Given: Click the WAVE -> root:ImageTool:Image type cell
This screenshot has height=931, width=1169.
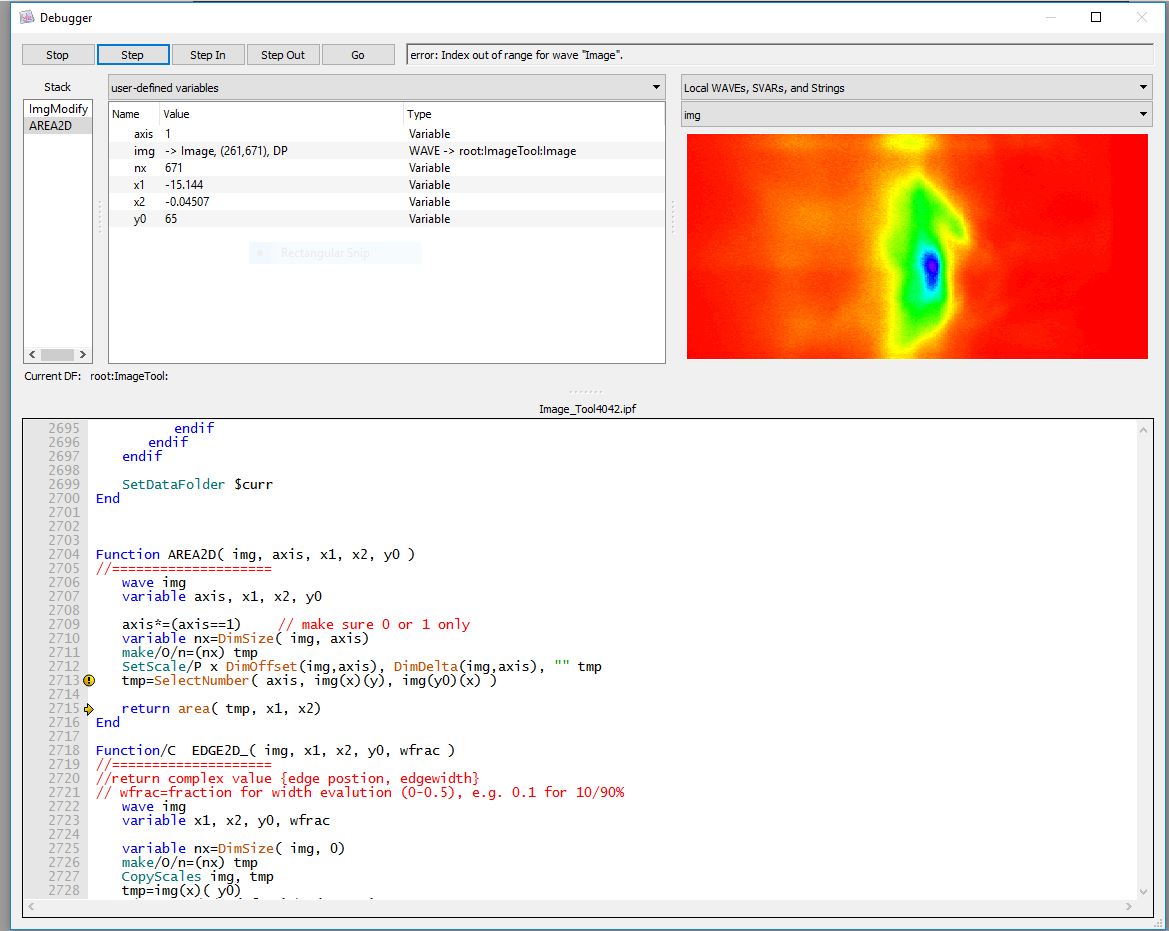Looking at the screenshot, I should tap(492, 151).
